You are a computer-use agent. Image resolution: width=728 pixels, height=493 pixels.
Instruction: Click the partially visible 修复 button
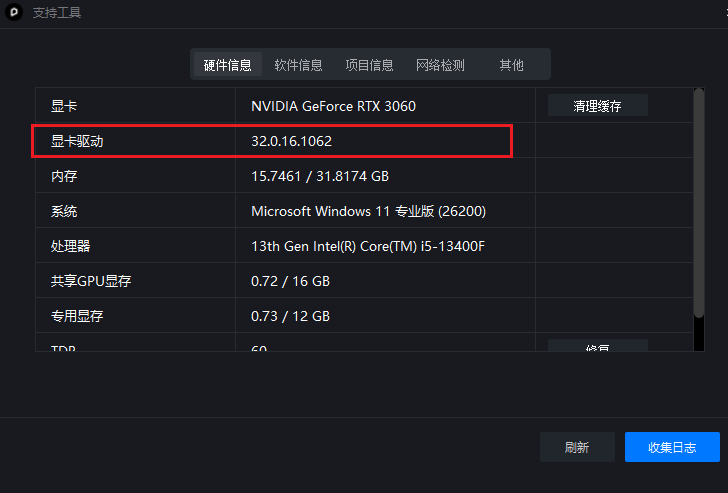click(x=598, y=345)
